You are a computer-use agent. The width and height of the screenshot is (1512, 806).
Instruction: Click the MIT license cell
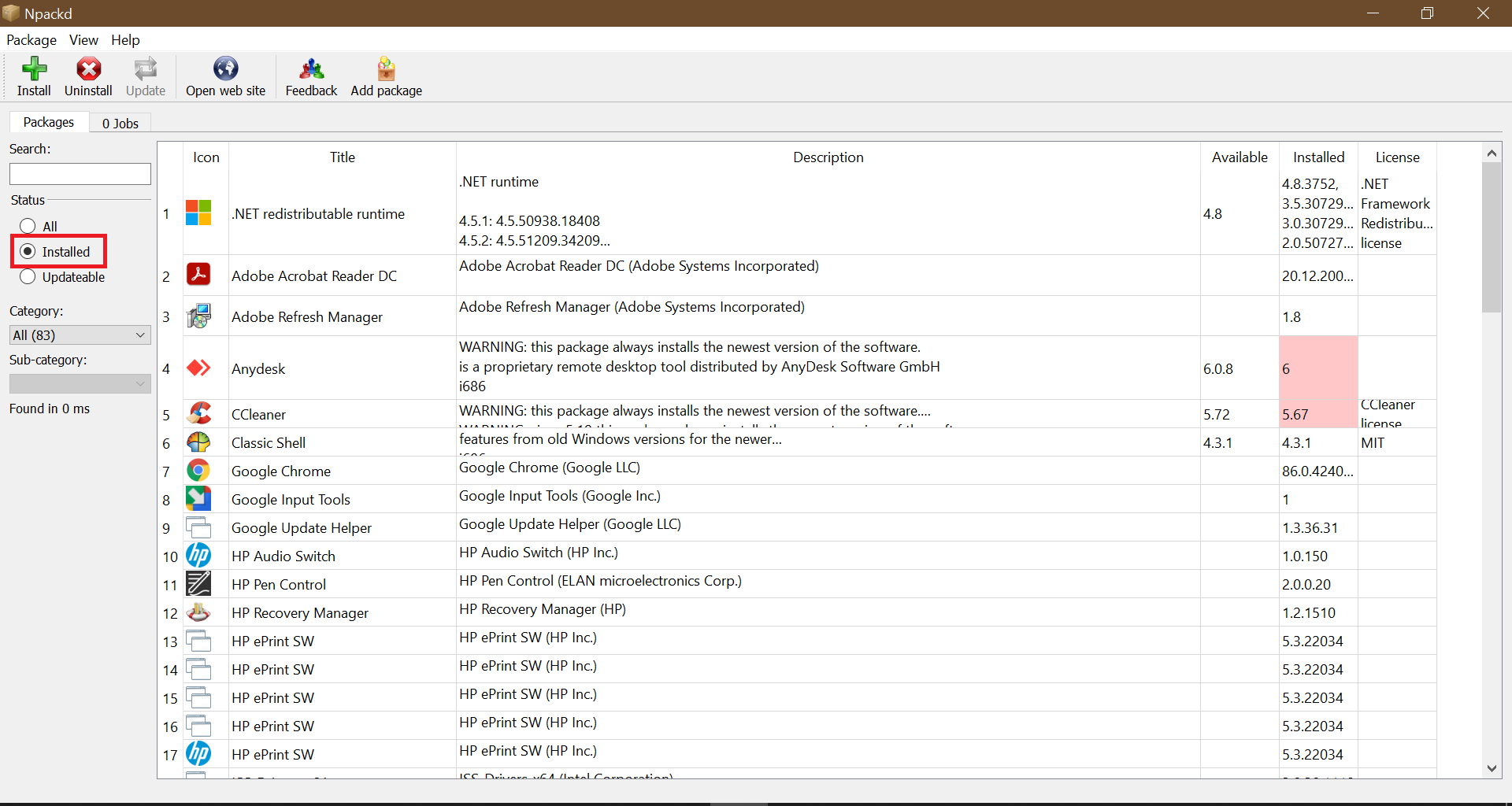click(1397, 442)
